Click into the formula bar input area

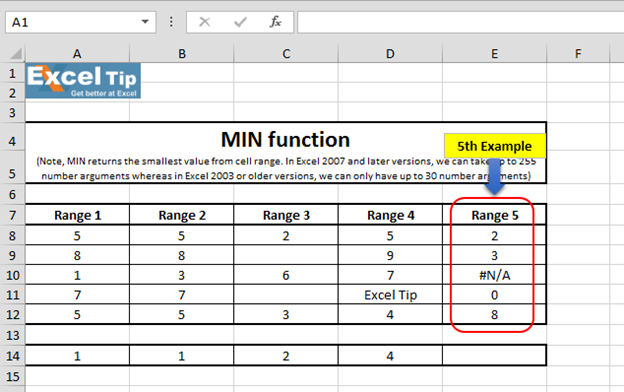[460, 22]
